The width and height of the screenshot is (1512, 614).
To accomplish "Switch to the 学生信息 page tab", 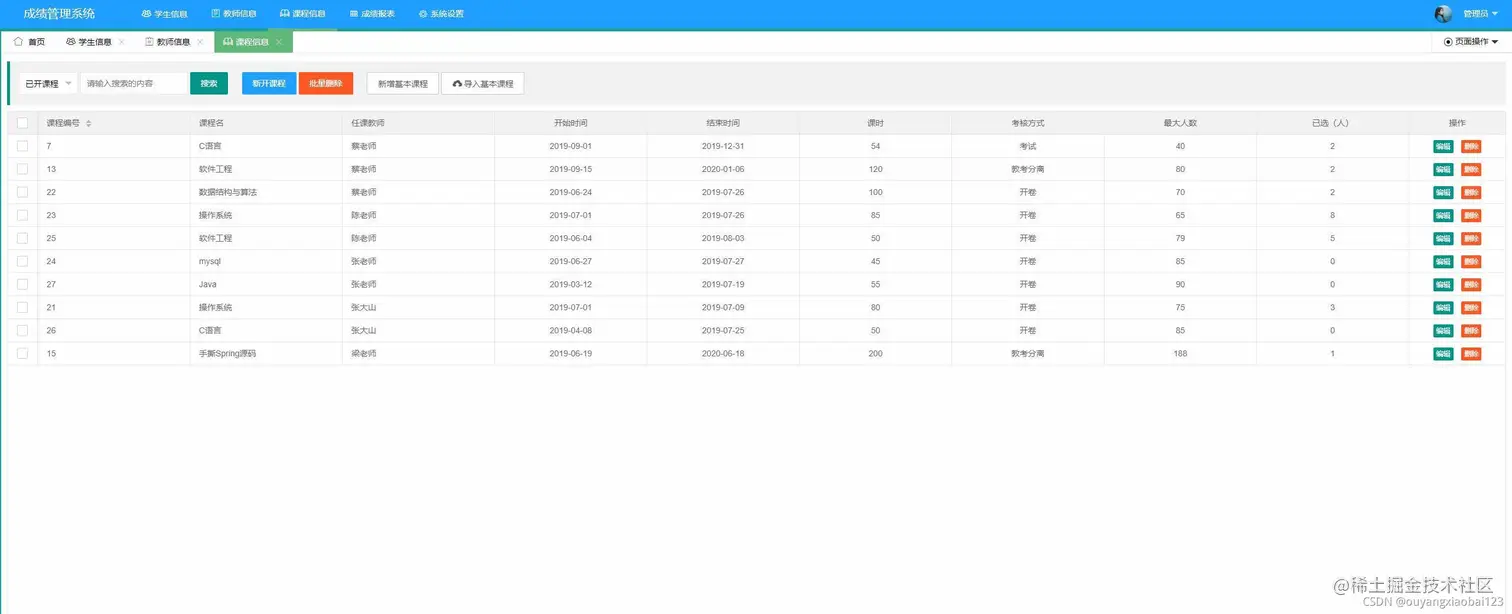I will click(88, 42).
